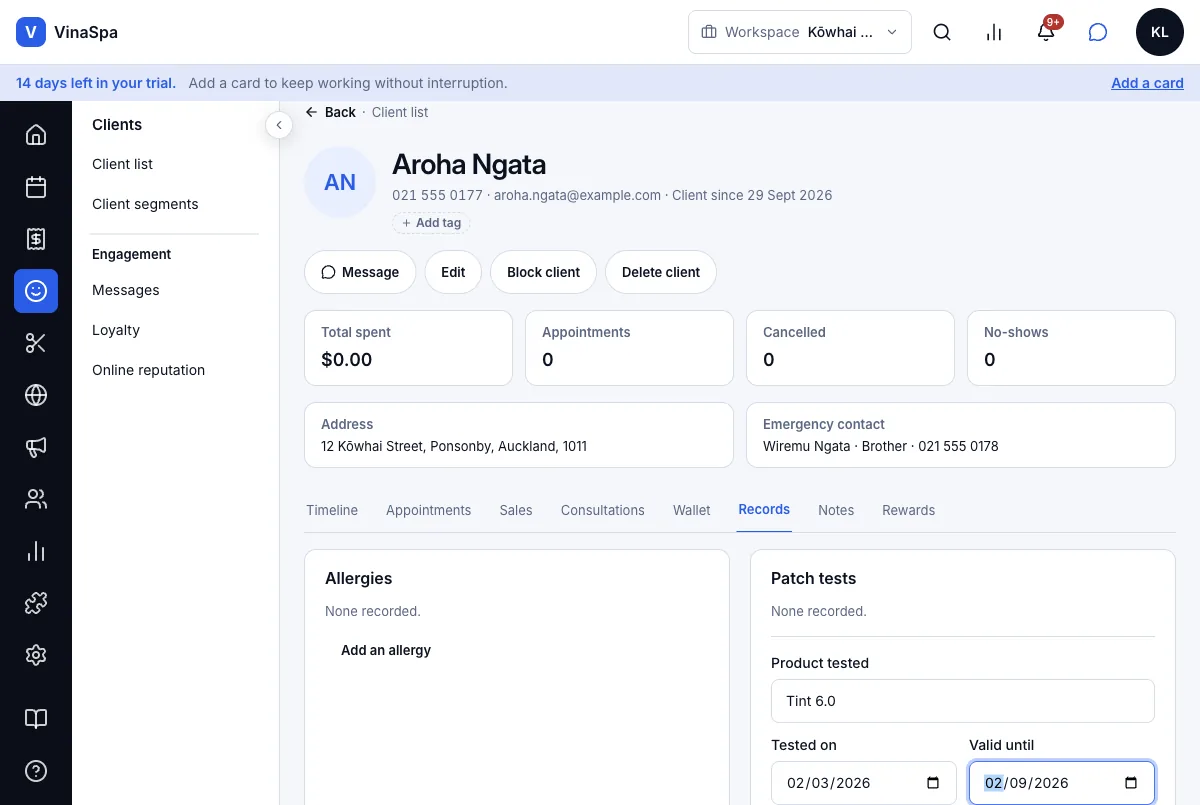Go Back to the client list
Viewport: 1200px width, 805px height.
click(331, 112)
